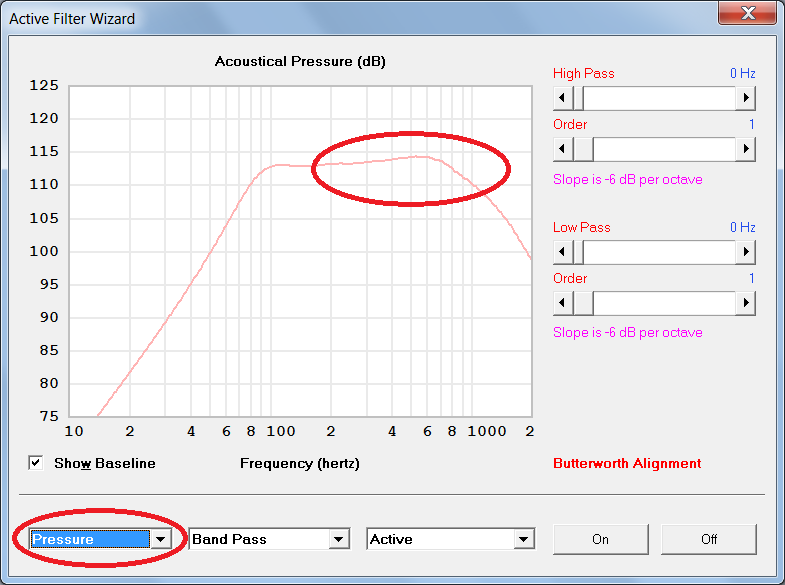Click High Pass Order right arrow
This screenshot has height=585, width=785.
pyautogui.click(x=745, y=149)
